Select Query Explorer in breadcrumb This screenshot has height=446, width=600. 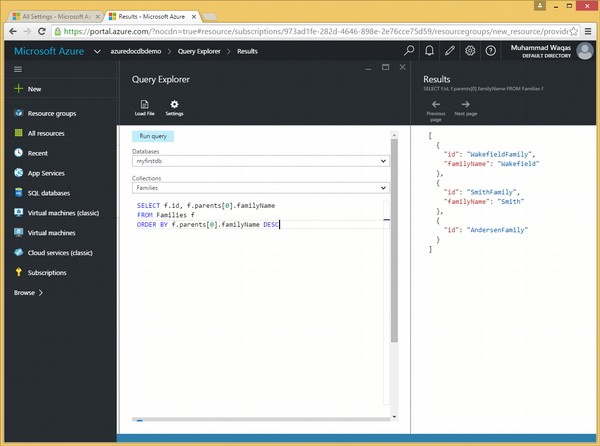point(199,50)
